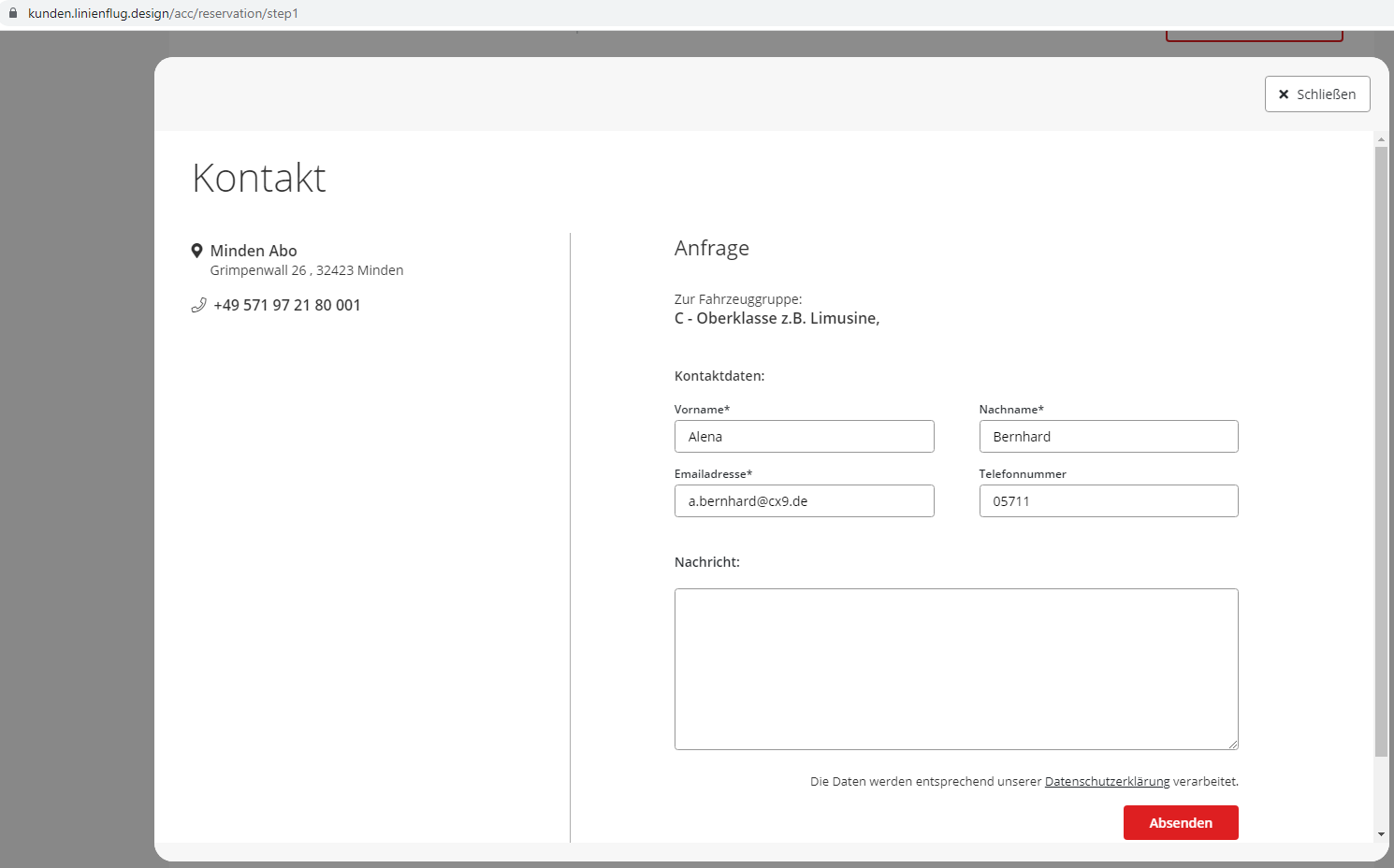Image resolution: width=1394 pixels, height=868 pixels.
Task: Focus the Vorname field containing Alena
Action: (x=804, y=437)
